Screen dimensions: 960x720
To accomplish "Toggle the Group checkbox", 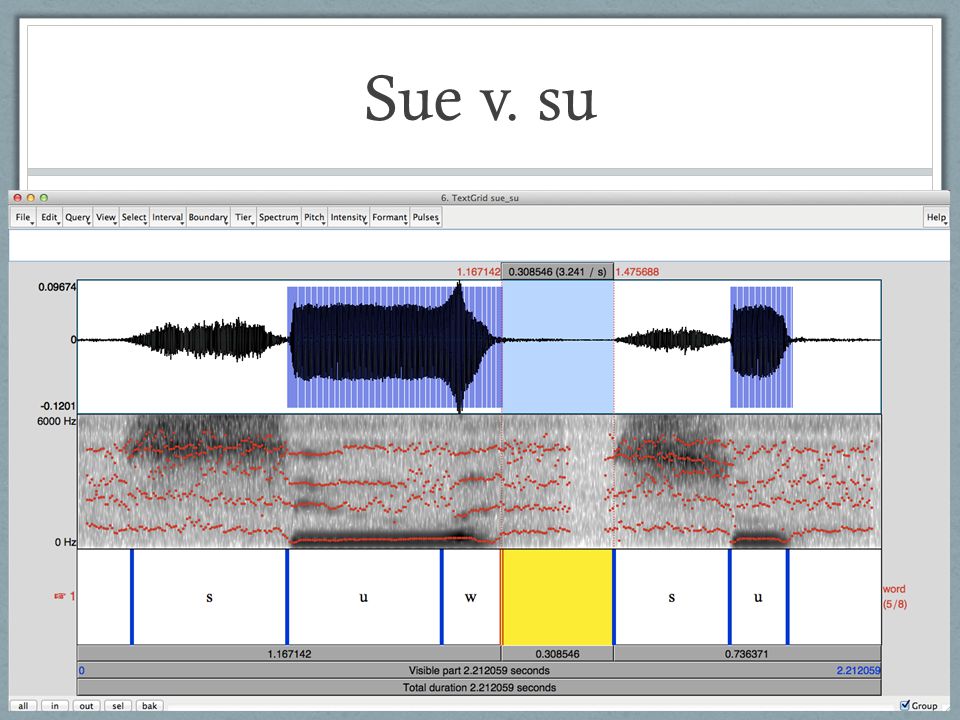I will pyautogui.click(x=905, y=705).
